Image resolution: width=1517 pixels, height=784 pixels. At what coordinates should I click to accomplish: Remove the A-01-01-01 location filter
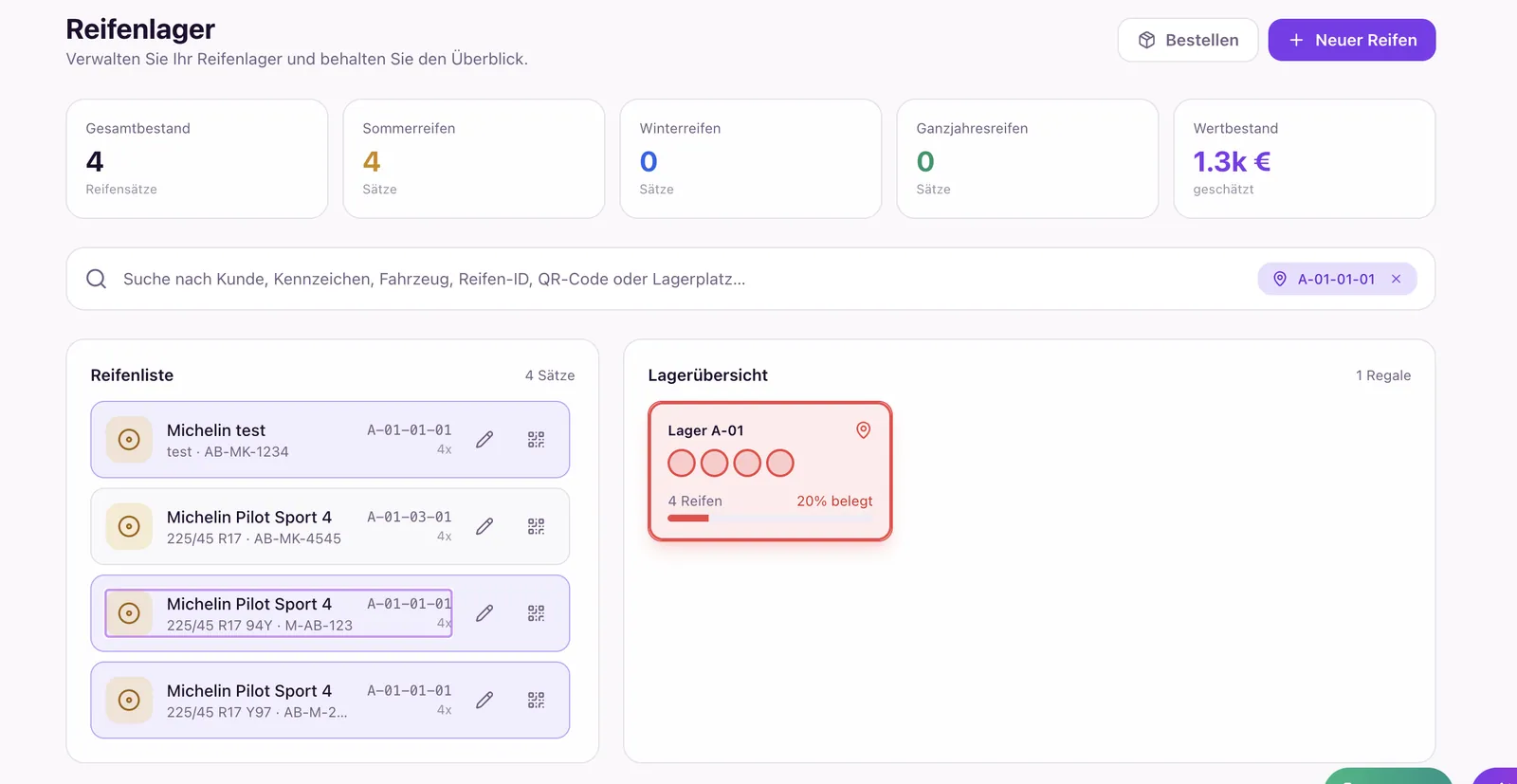click(x=1396, y=279)
